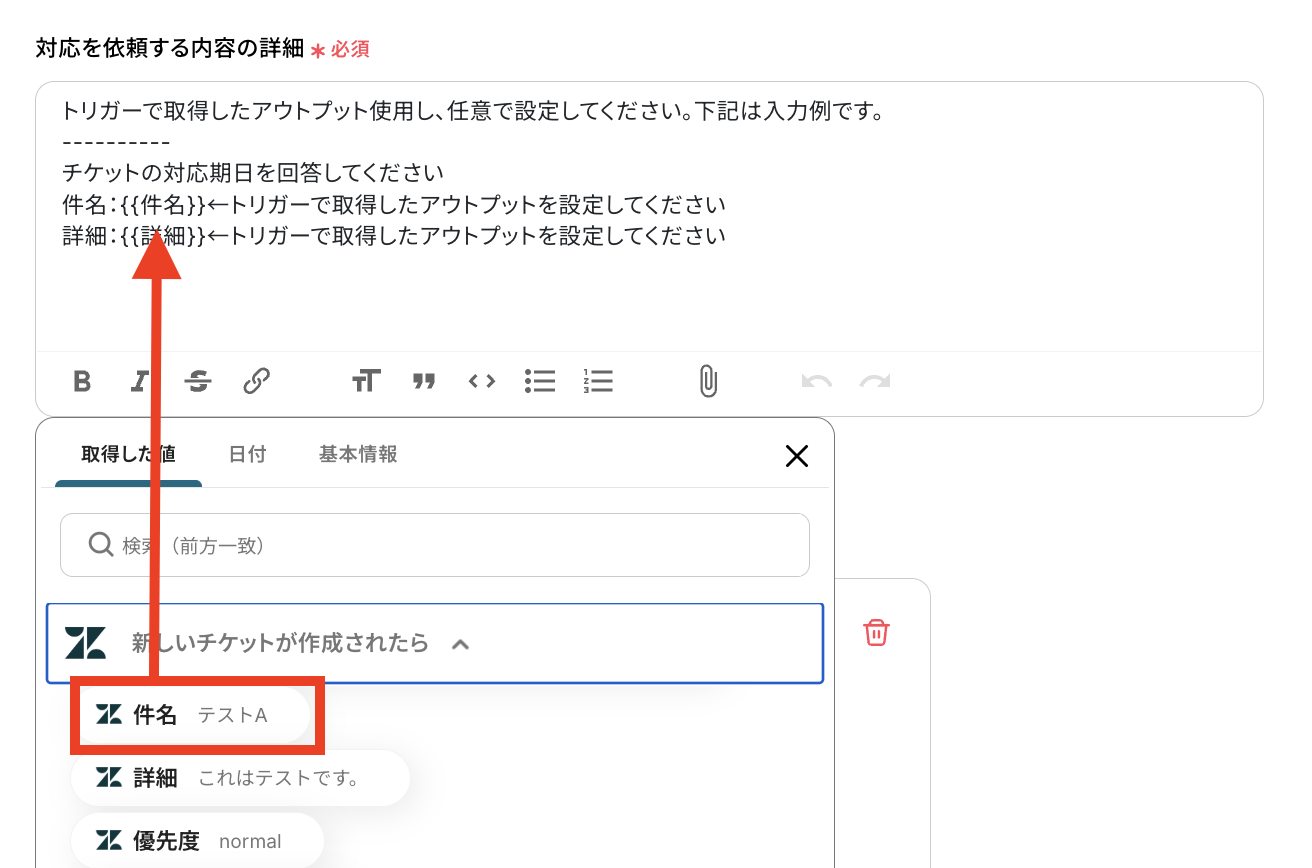Focus the 検索 (前方一致) search field
Screen dimensions: 1312x868
(x=435, y=545)
